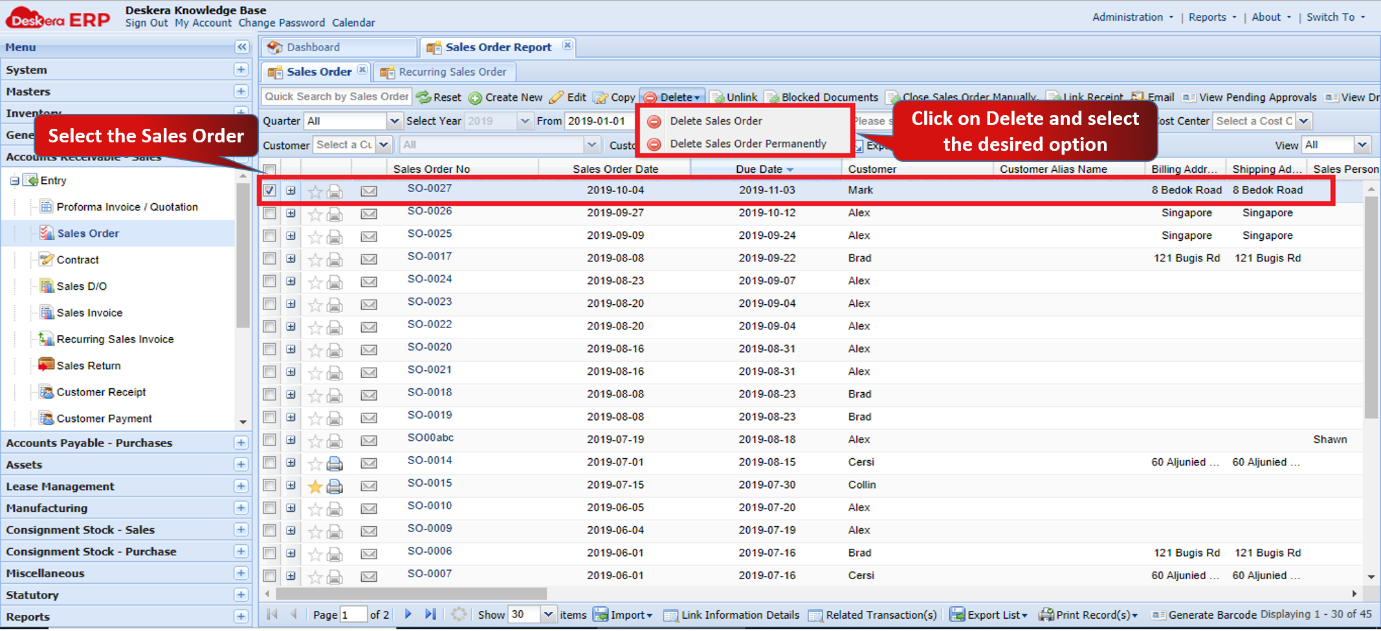This screenshot has height=631, width=1381.
Task: Click the print icon in SO-0014 row
Action: tap(335, 464)
